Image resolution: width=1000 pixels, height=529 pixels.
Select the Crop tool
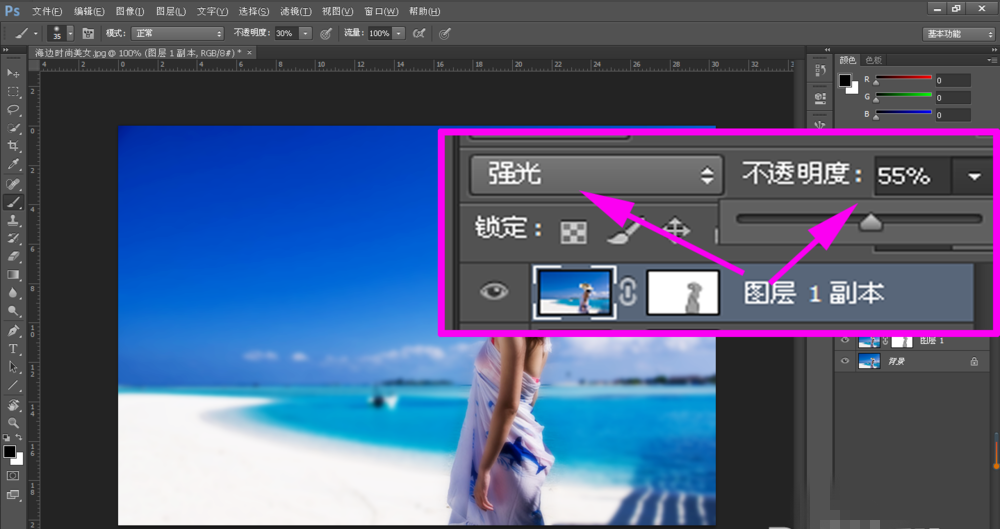click(x=14, y=146)
